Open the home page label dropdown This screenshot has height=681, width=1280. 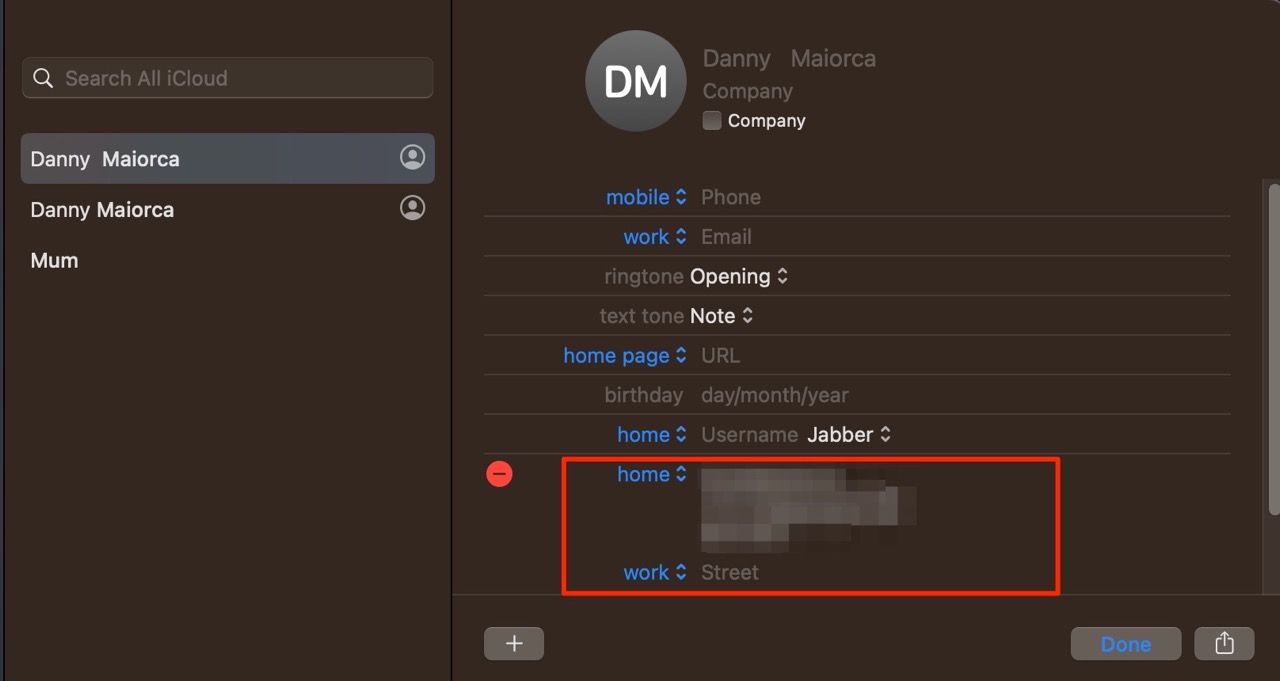(x=625, y=355)
